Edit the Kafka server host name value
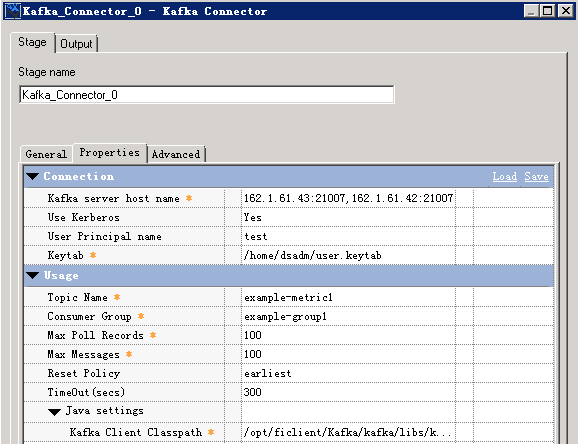Image resolution: width=578 pixels, height=444 pixels. tap(348, 198)
